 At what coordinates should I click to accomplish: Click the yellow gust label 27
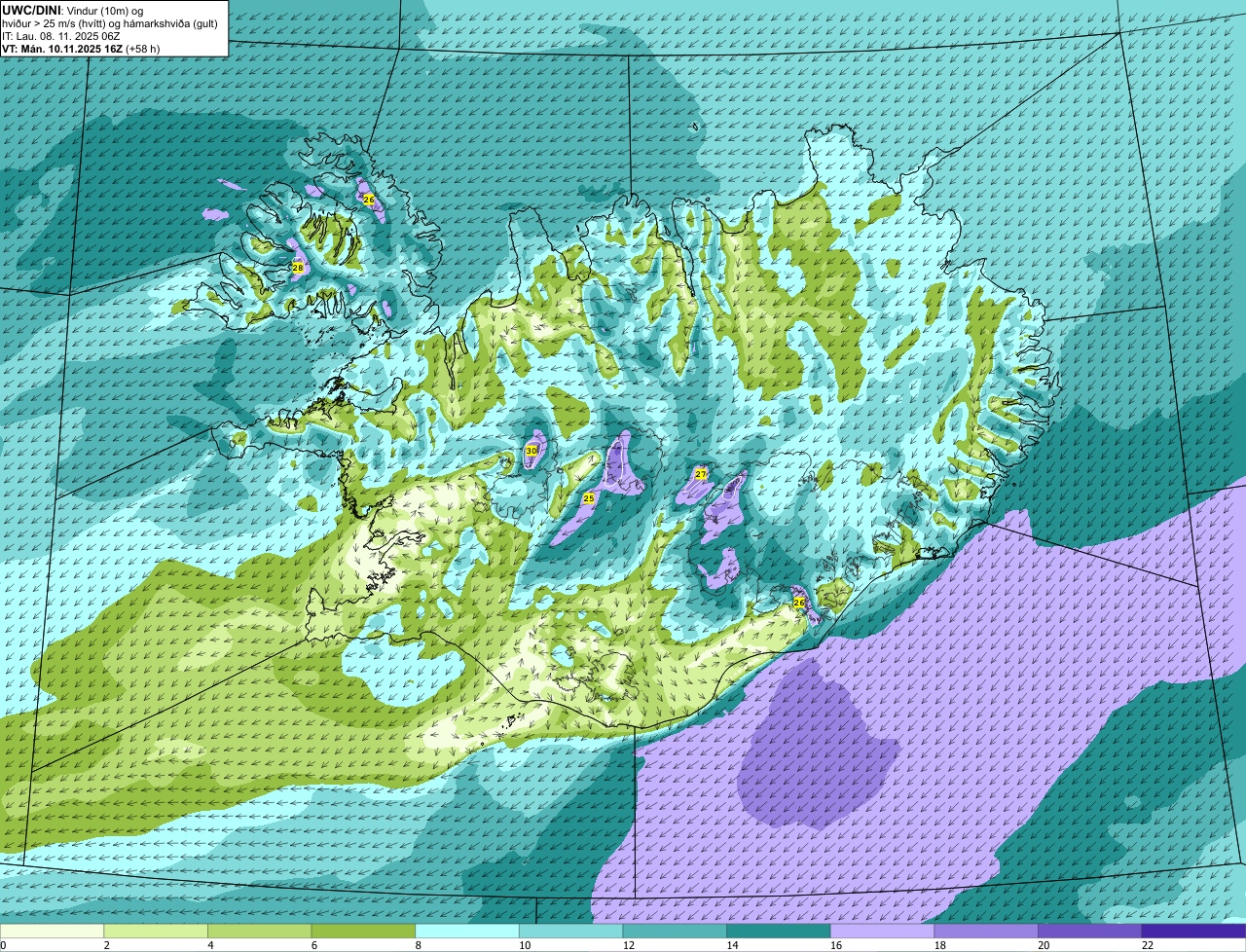pyautogui.click(x=701, y=474)
